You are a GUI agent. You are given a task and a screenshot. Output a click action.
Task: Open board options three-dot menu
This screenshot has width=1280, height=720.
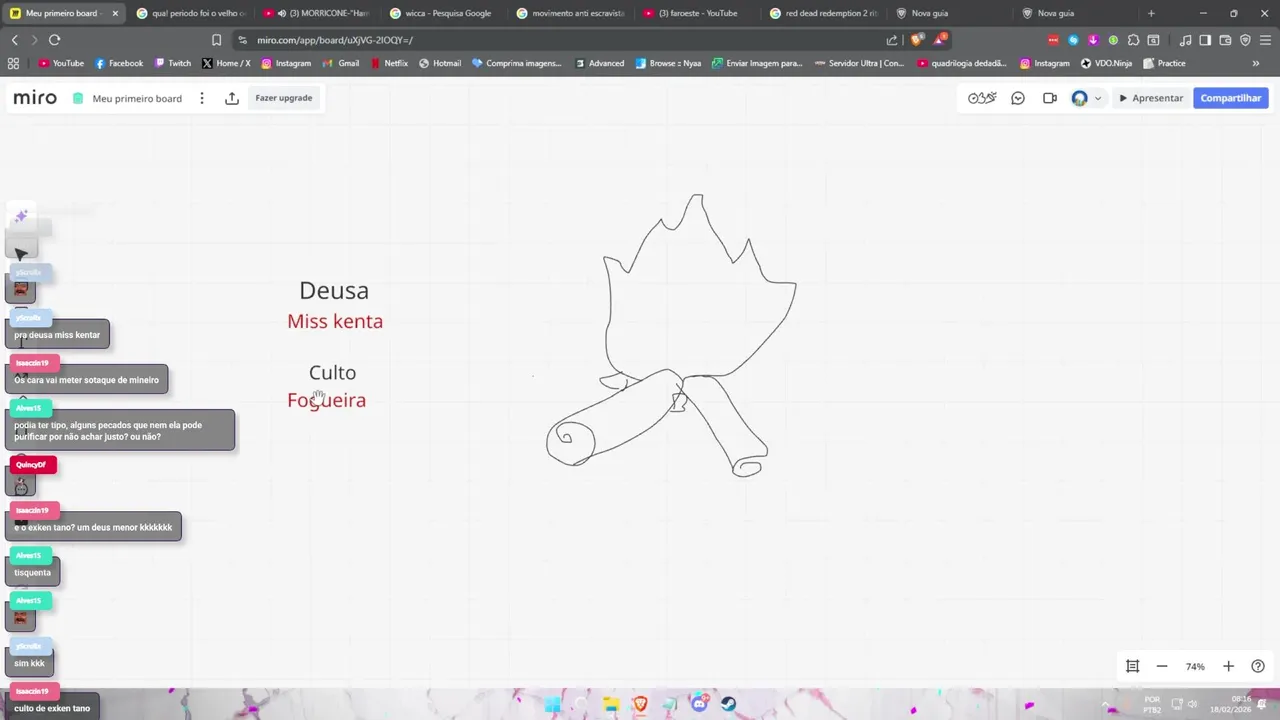coord(202,98)
